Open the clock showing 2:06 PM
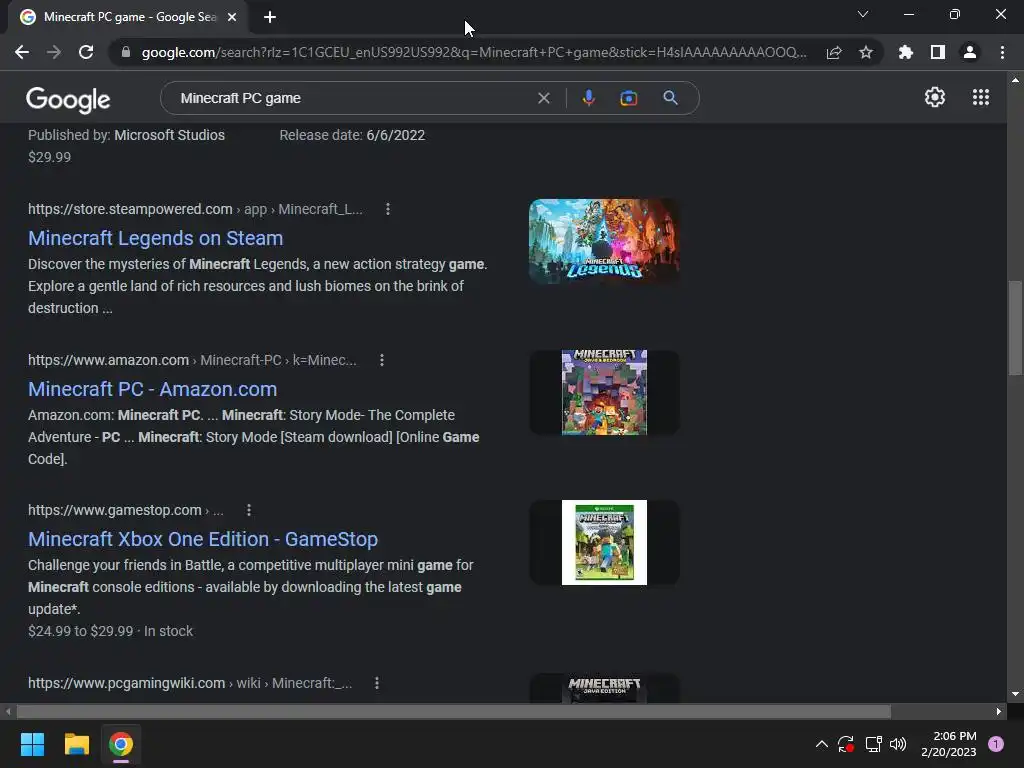 click(x=948, y=744)
